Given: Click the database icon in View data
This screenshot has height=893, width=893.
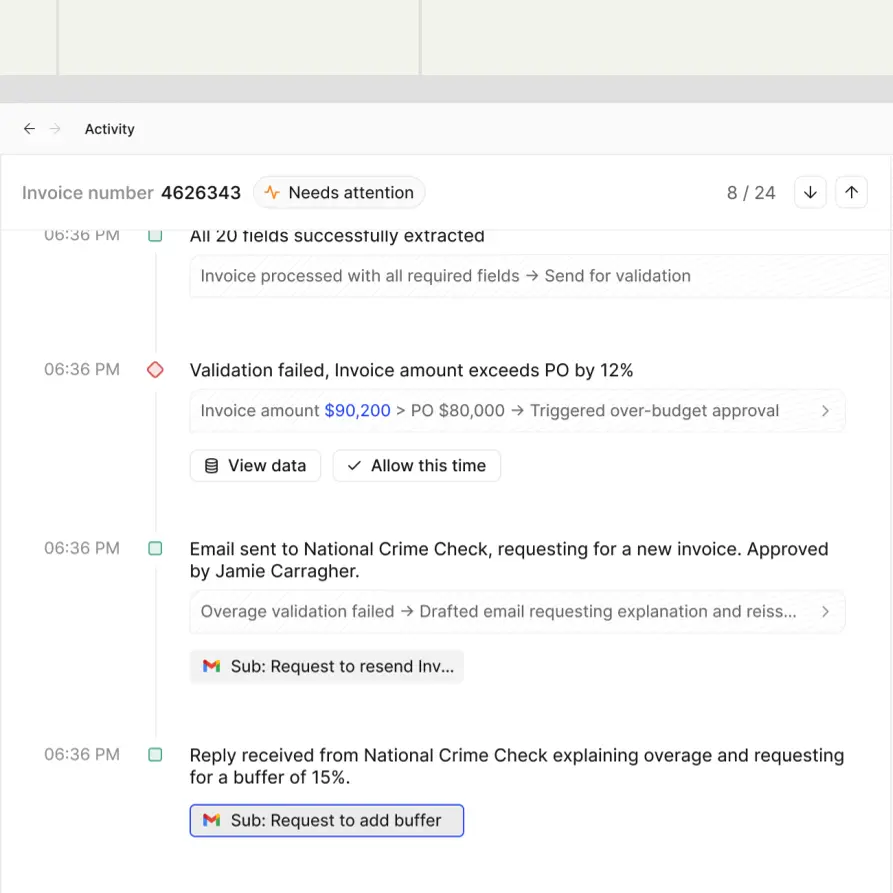Looking at the screenshot, I should (x=211, y=466).
